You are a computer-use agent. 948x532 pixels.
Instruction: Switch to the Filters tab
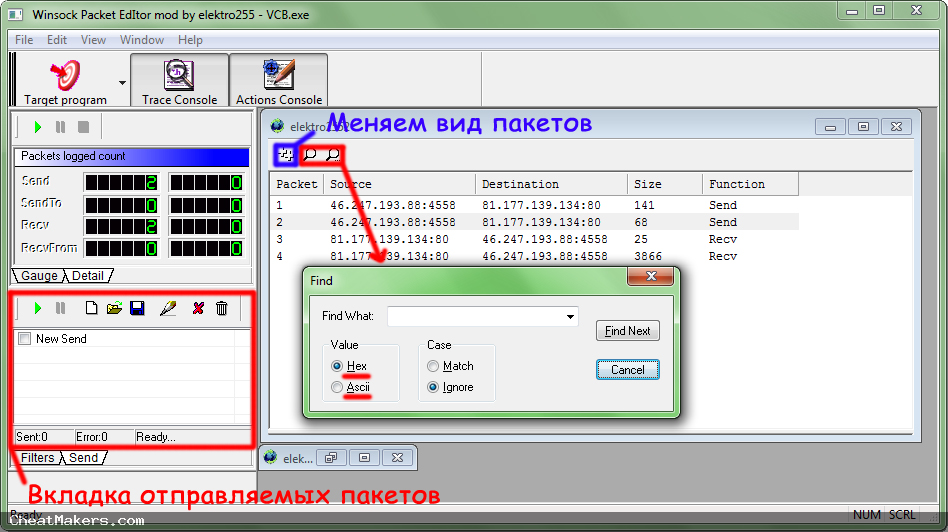(x=37, y=458)
